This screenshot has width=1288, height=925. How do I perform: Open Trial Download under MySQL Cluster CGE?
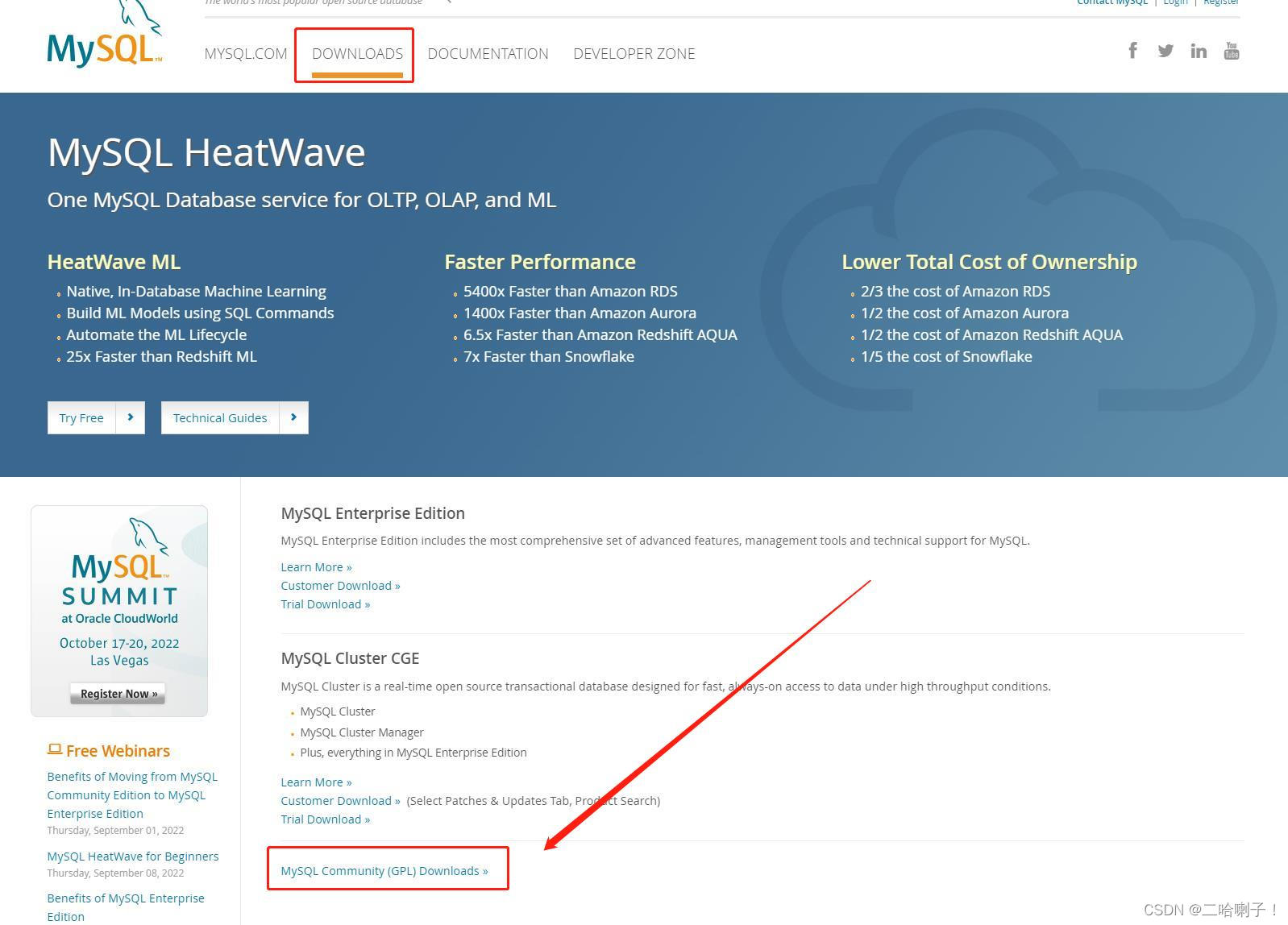[x=326, y=819]
